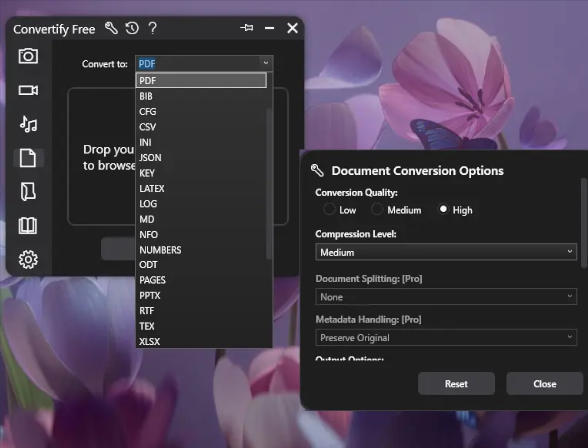Close the Convertify Free window
Viewport: 588px width, 448px height.
coord(292,28)
